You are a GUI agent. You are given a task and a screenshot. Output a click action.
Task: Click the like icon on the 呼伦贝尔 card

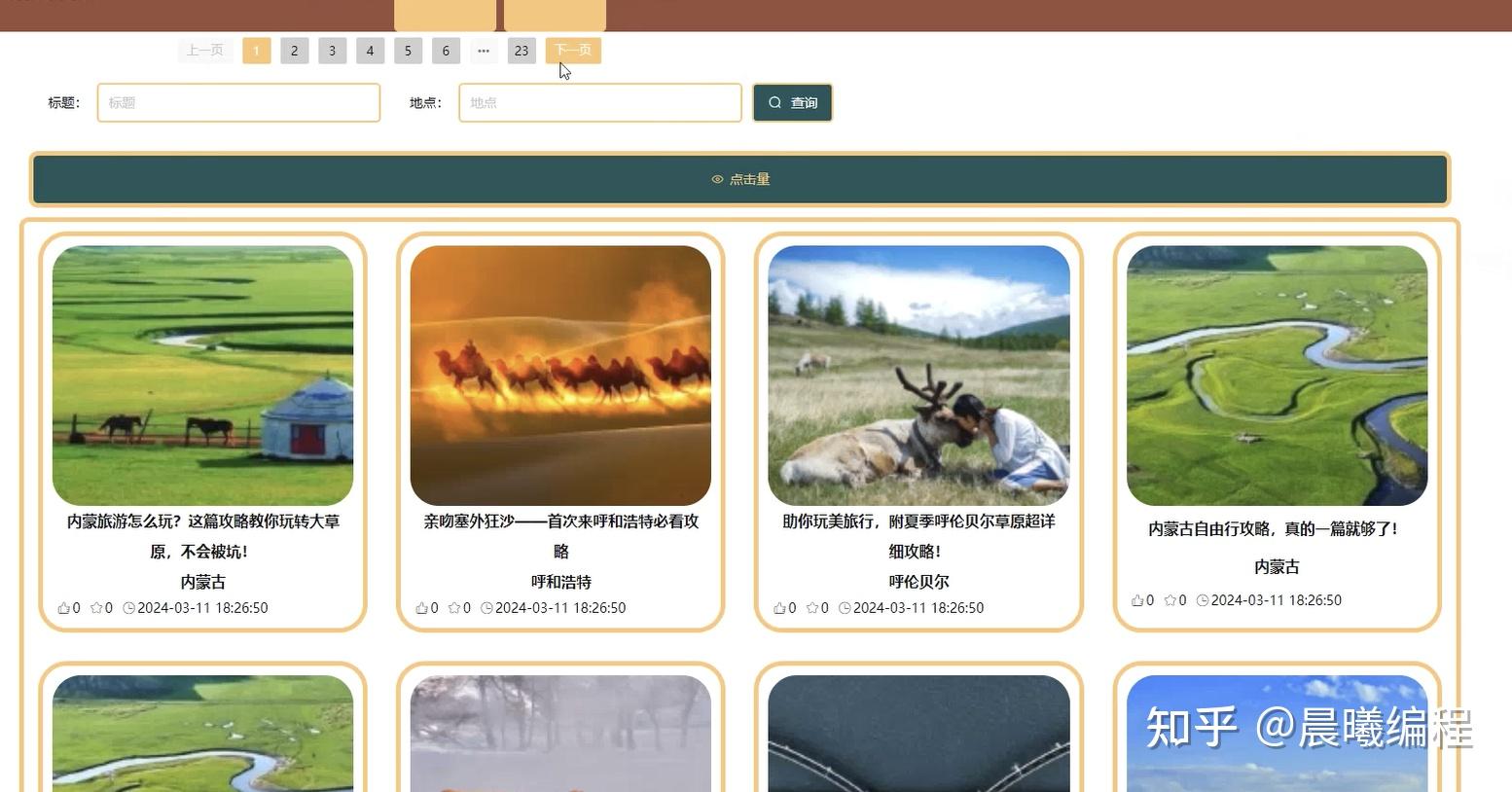(779, 607)
